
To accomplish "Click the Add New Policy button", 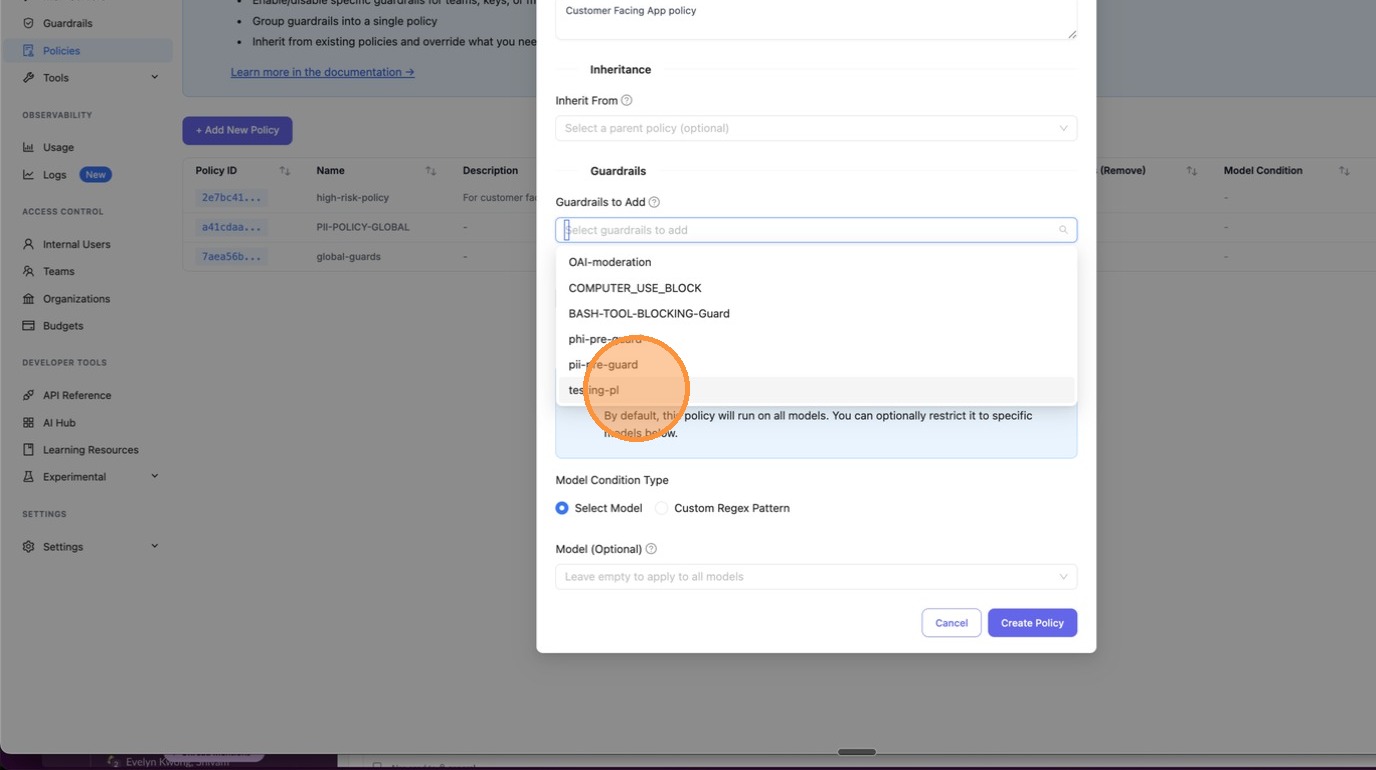I will 237,130.
